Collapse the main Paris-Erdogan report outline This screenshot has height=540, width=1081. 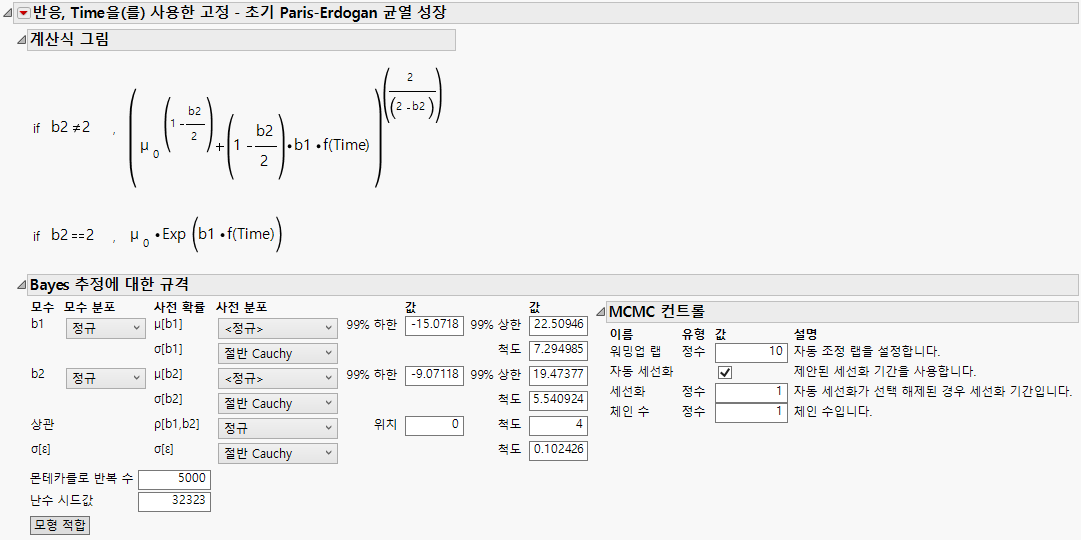pyautogui.click(x=8, y=13)
